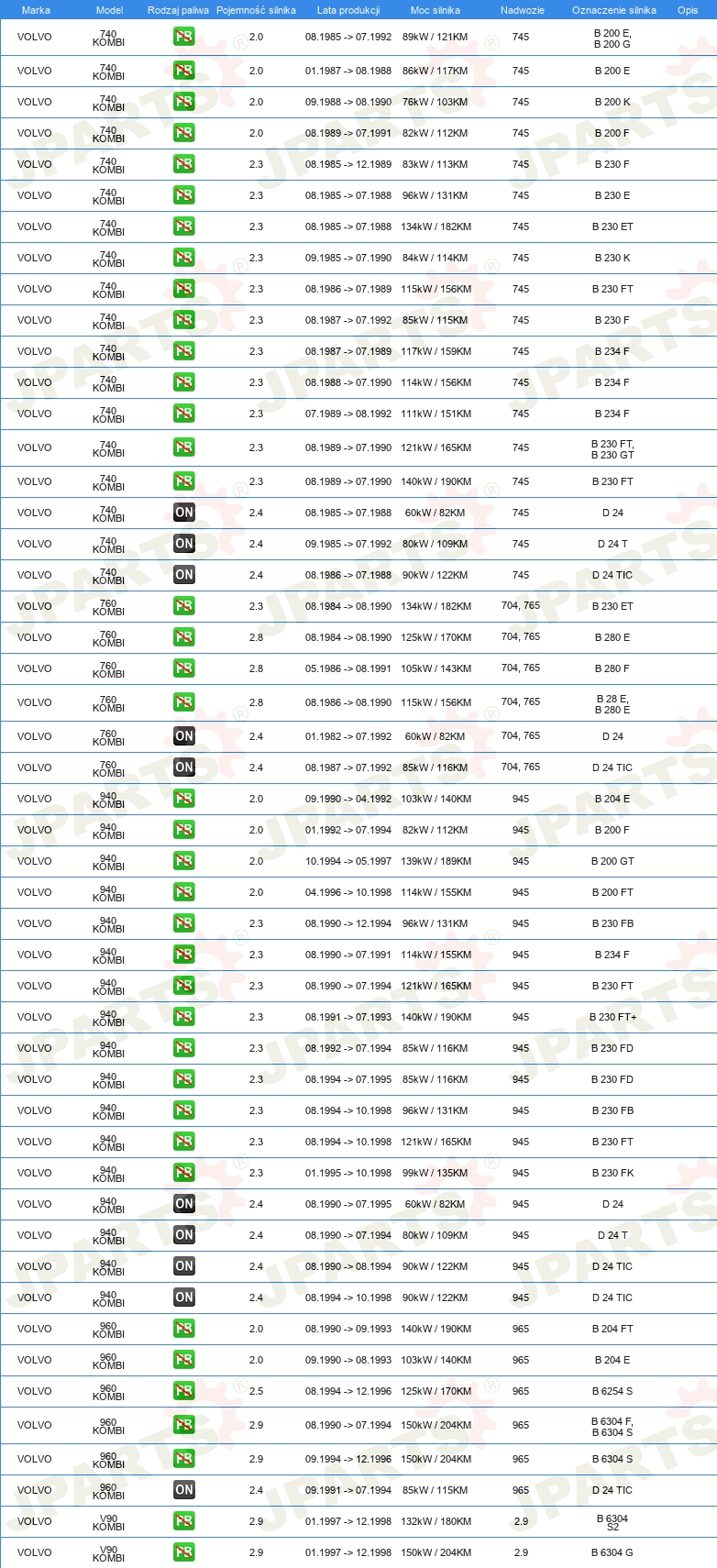The image size is (717, 1568).
Task: Click diesel ON icon in 740 D 24 TIC row
Action: tap(184, 575)
